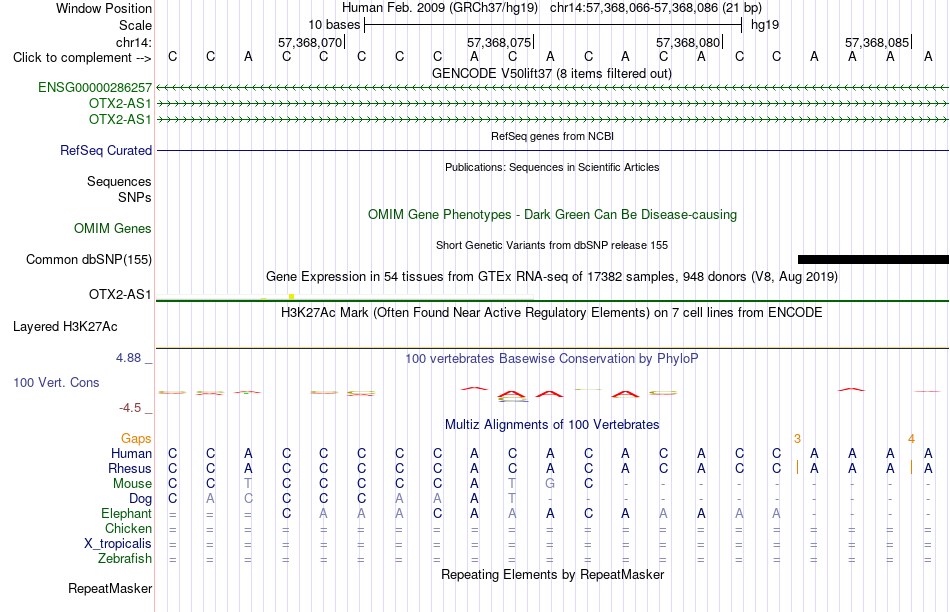Click the chr14:57,368,066-57,368,086 (21 bp) range text
The width and height of the screenshot is (950, 612).
click(656, 8)
